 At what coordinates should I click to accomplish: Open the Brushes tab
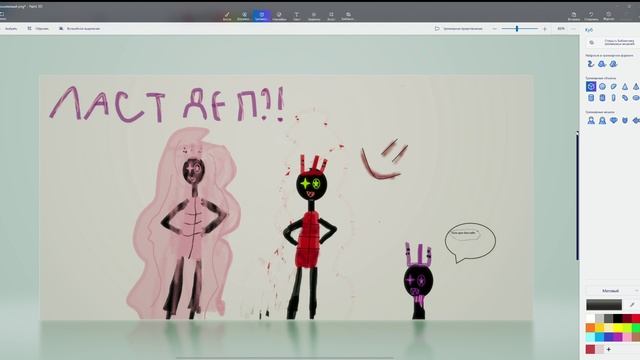[x=227, y=16]
